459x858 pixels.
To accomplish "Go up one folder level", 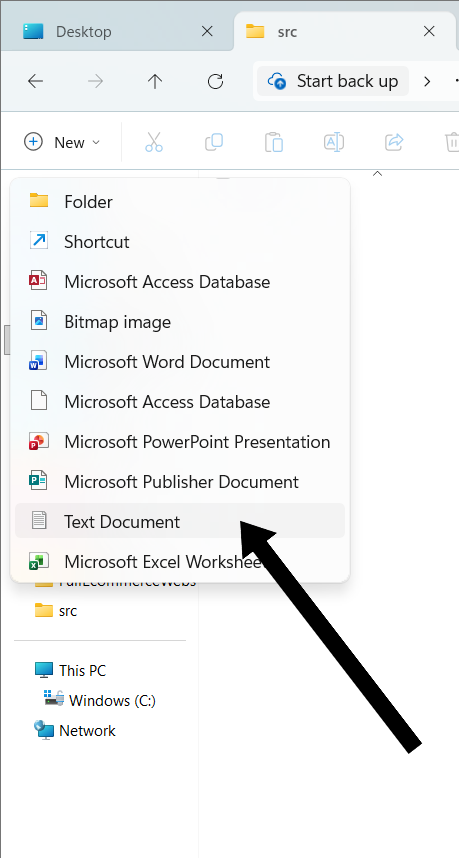I will pos(155,82).
